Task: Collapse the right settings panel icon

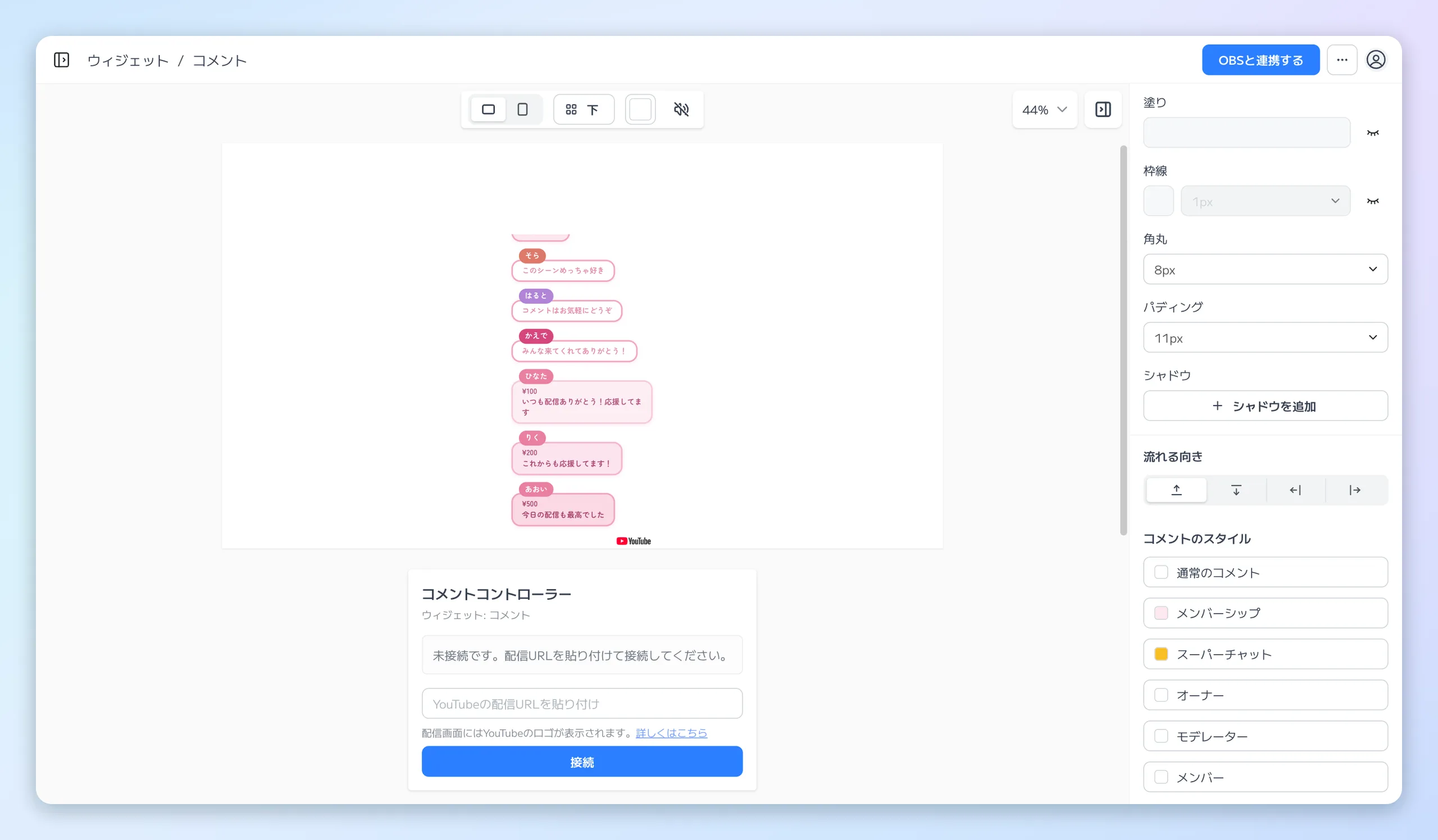Action: click(1103, 109)
